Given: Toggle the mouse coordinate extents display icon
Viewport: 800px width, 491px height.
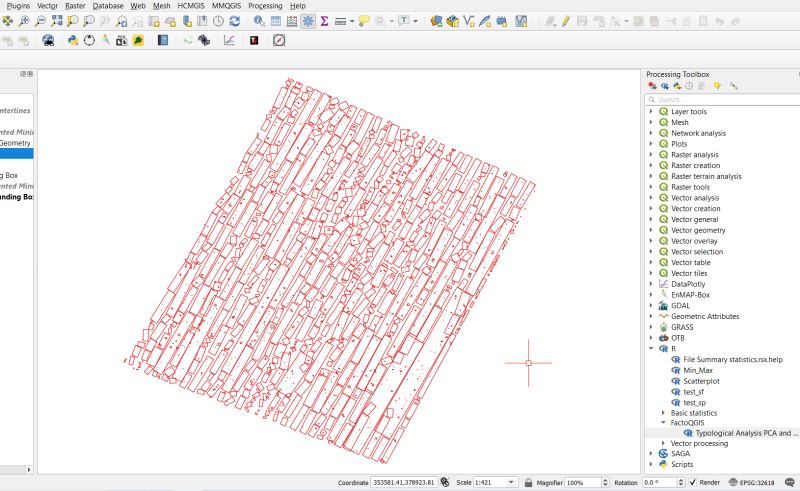Looking at the screenshot, I should (445, 482).
